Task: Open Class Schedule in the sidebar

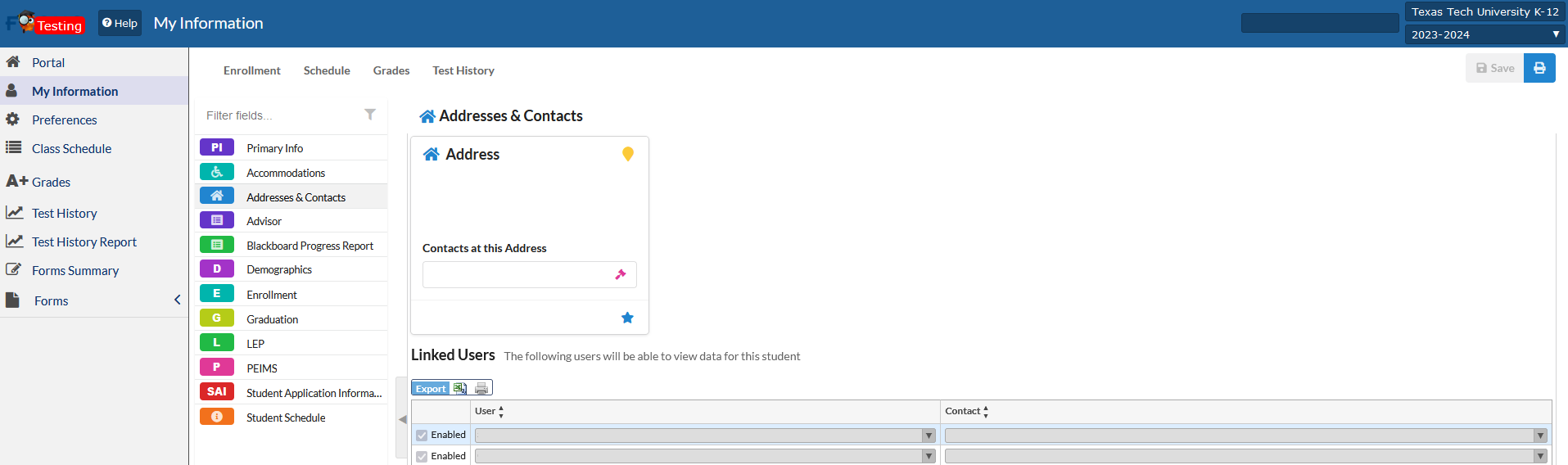Action: click(x=71, y=148)
